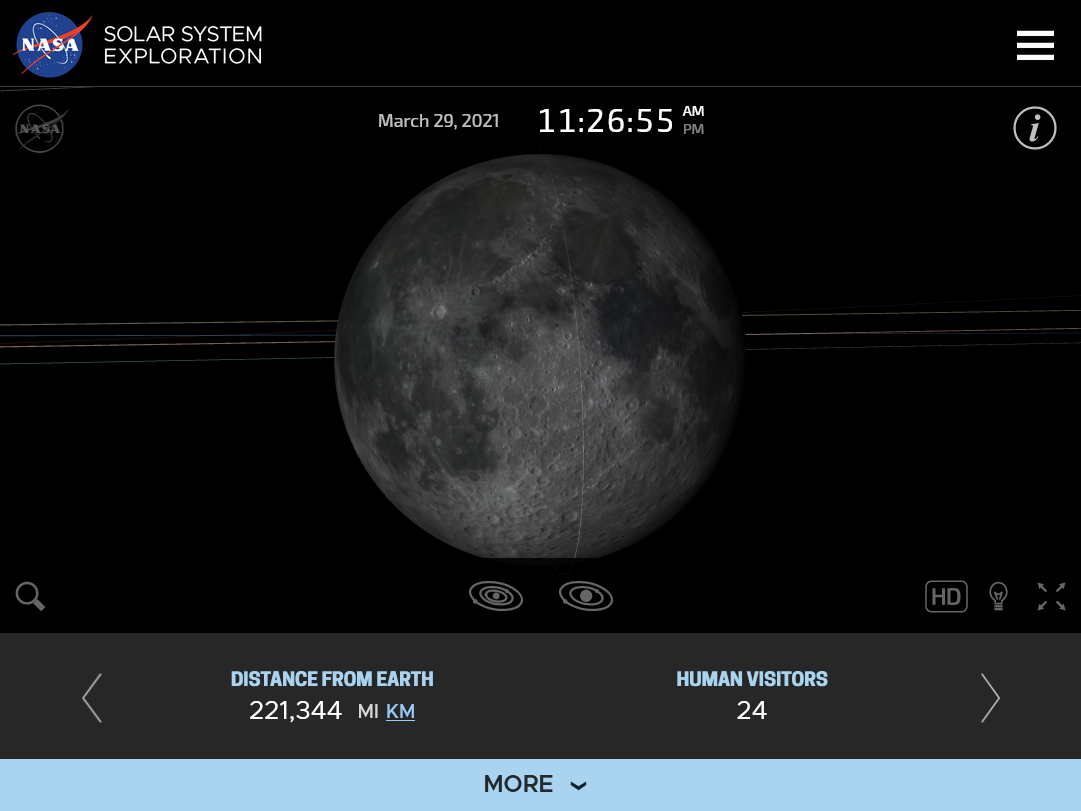The image size is (1081, 811).
Task: Click the AM/PM indicator
Action: [x=694, y=120]
